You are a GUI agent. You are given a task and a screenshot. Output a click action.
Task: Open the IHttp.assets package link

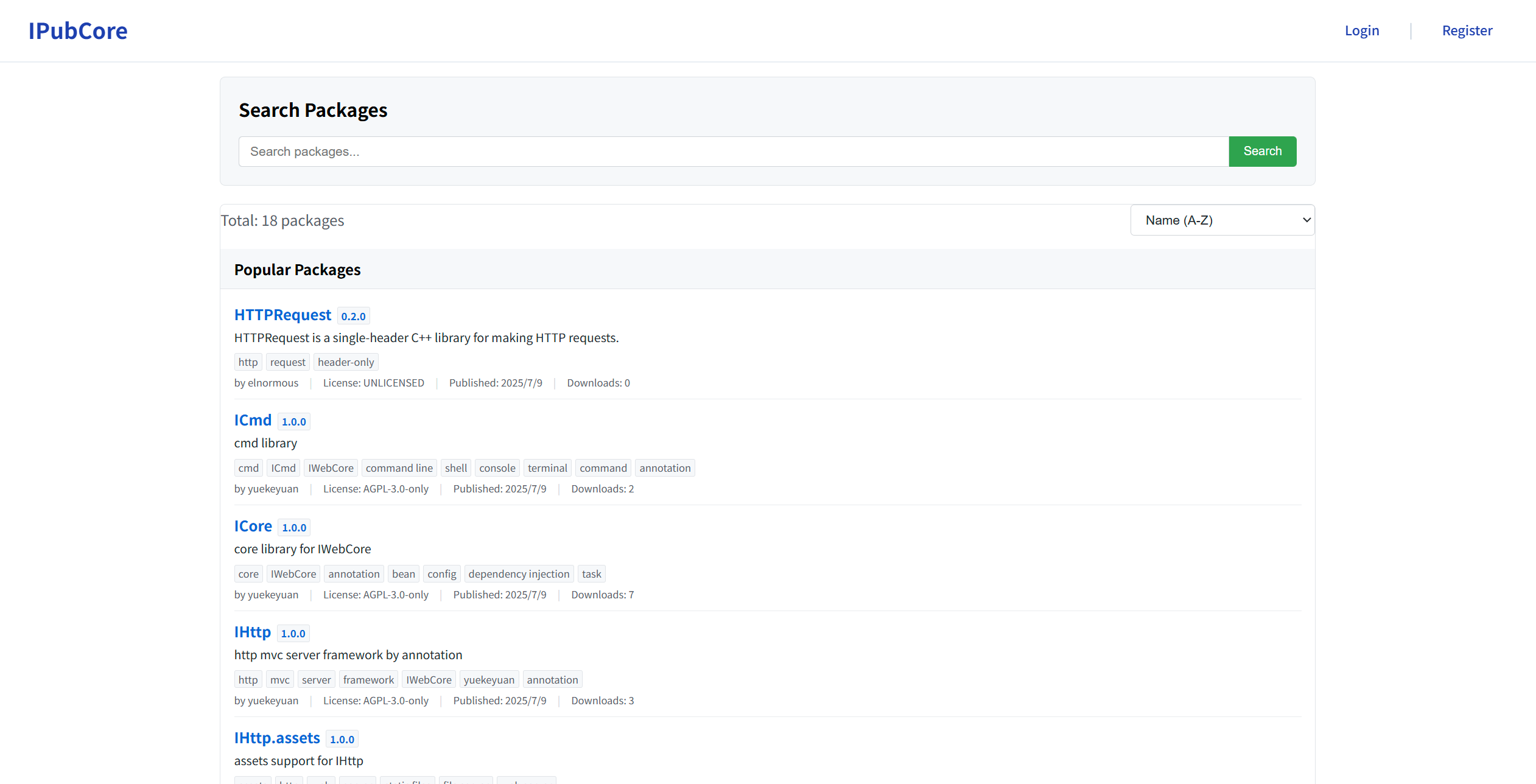pyautogui.click(x=277, y=738)
